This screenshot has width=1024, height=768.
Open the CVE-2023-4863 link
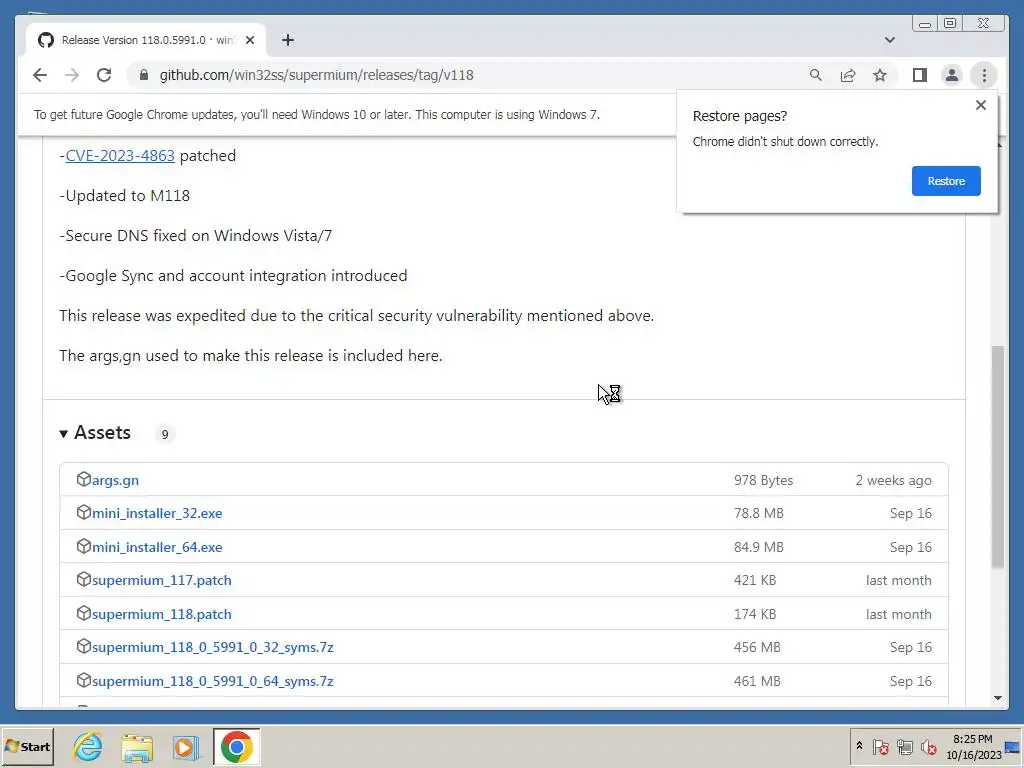pos(120,155)
